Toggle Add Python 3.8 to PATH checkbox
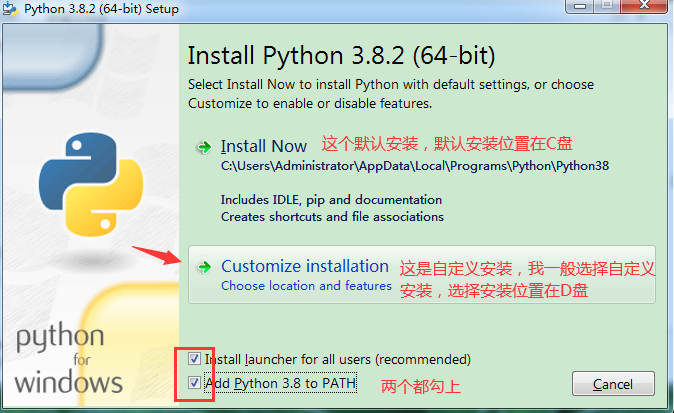Image resolution: width=674 pixels, height=413 pixels. 194,382
